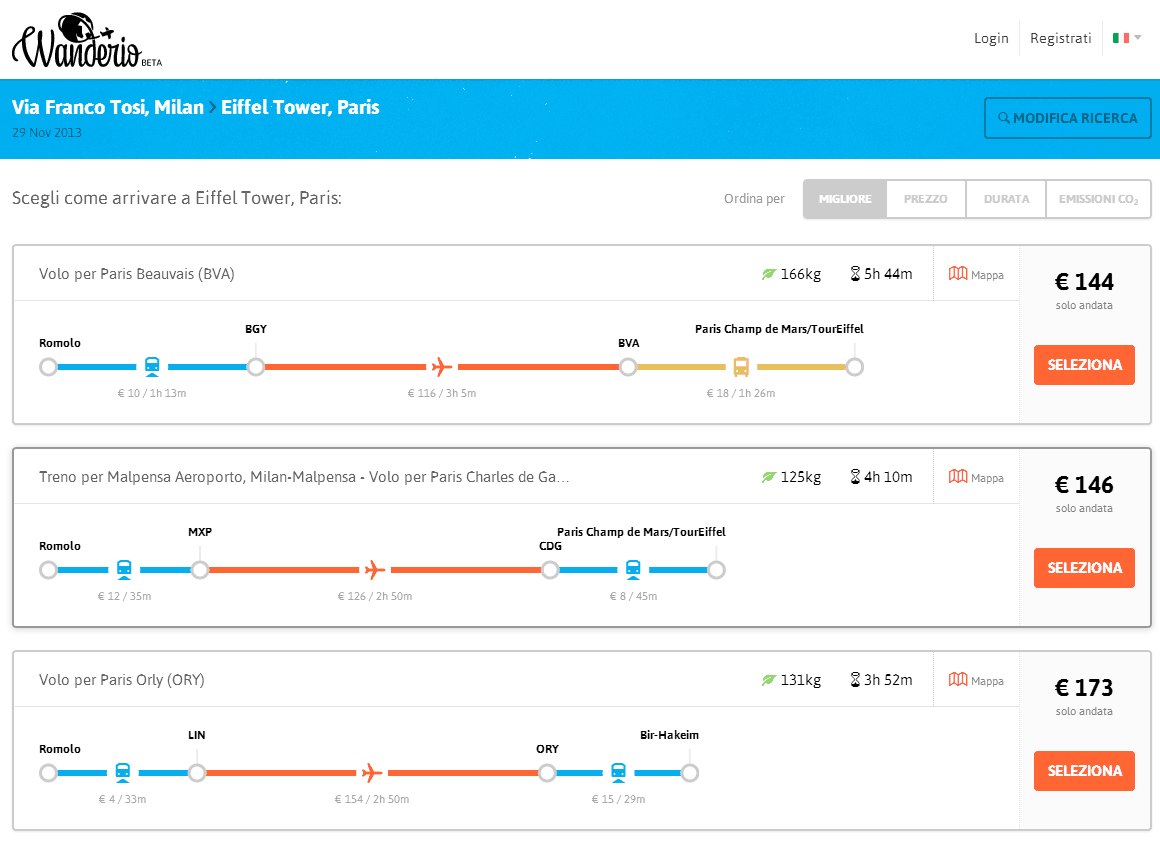Image resolution: width=1160 pixels, height=842 pixels.
Task: Click the 'Volo per Paris Orly (ORY)' title
Action: (x=122, y=680)
